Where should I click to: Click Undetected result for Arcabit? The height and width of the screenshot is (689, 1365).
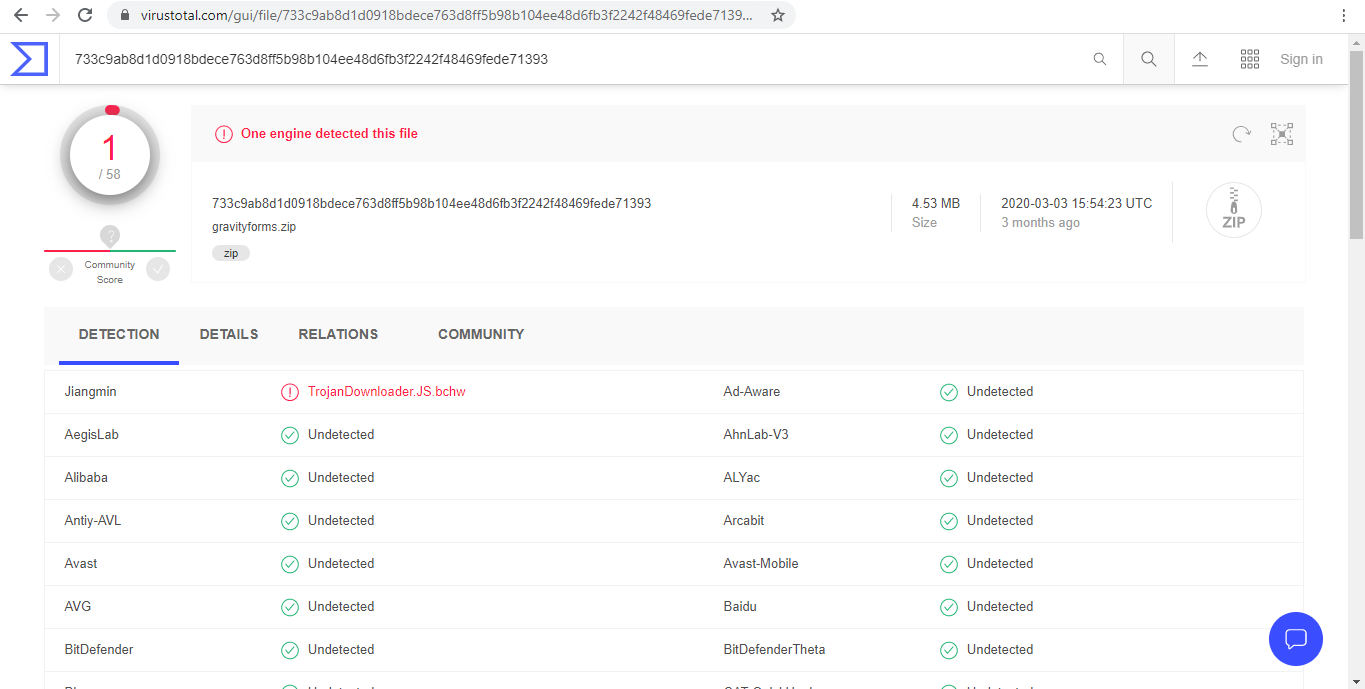pyautogui.click(x=1000, y=521)
